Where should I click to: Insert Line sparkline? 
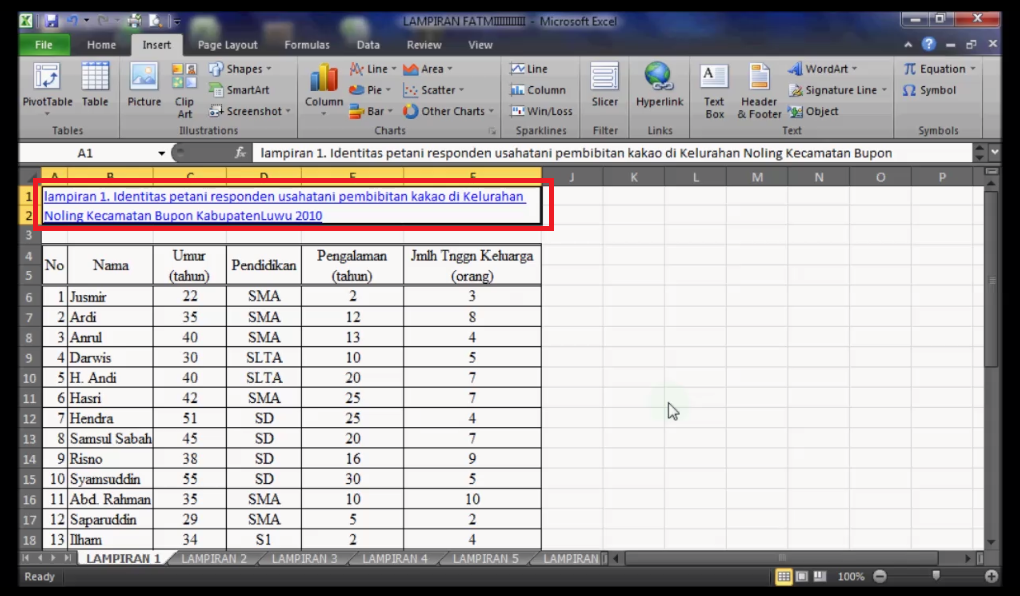point(529,69)
